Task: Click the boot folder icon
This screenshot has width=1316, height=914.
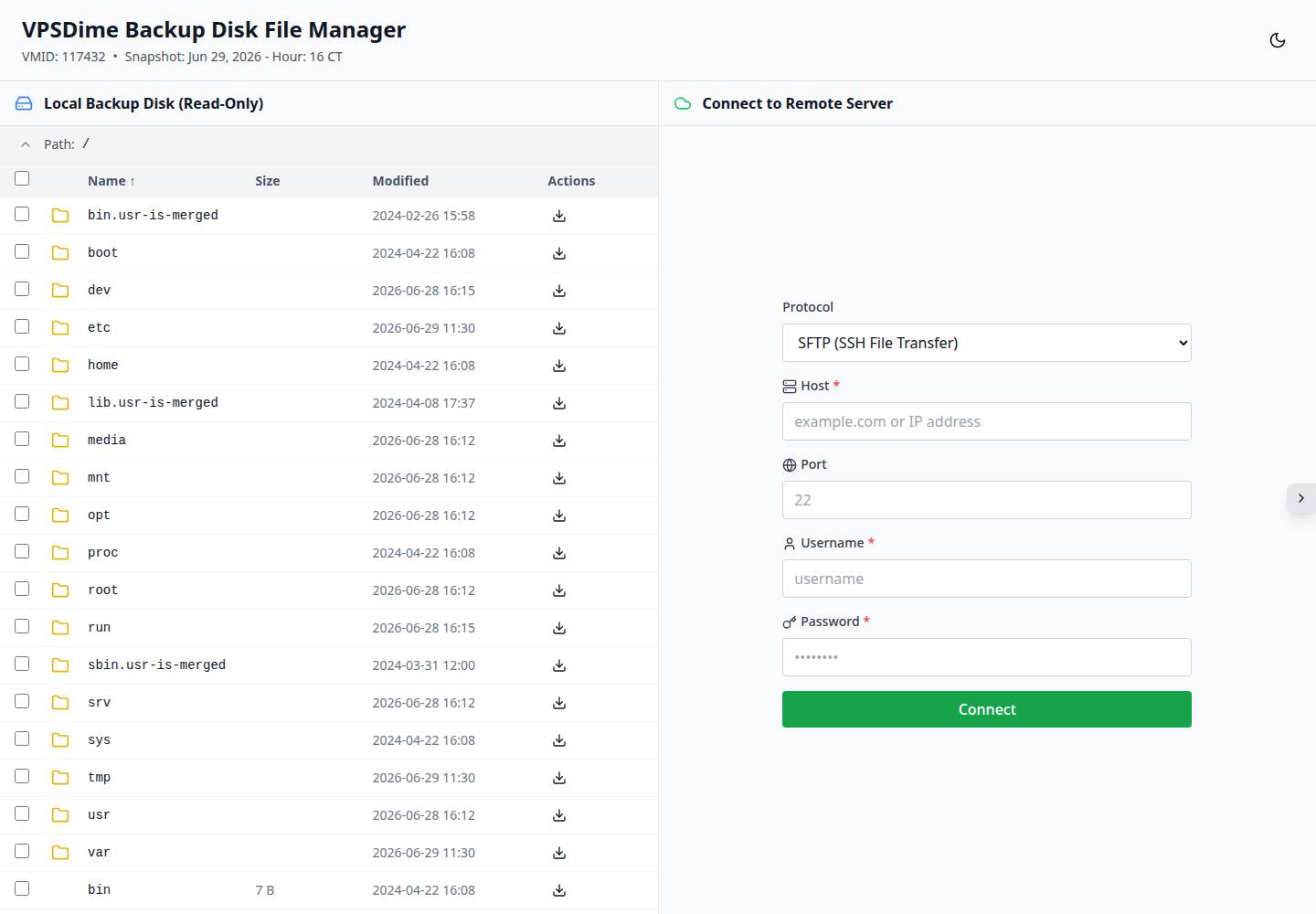Action: 60,253
